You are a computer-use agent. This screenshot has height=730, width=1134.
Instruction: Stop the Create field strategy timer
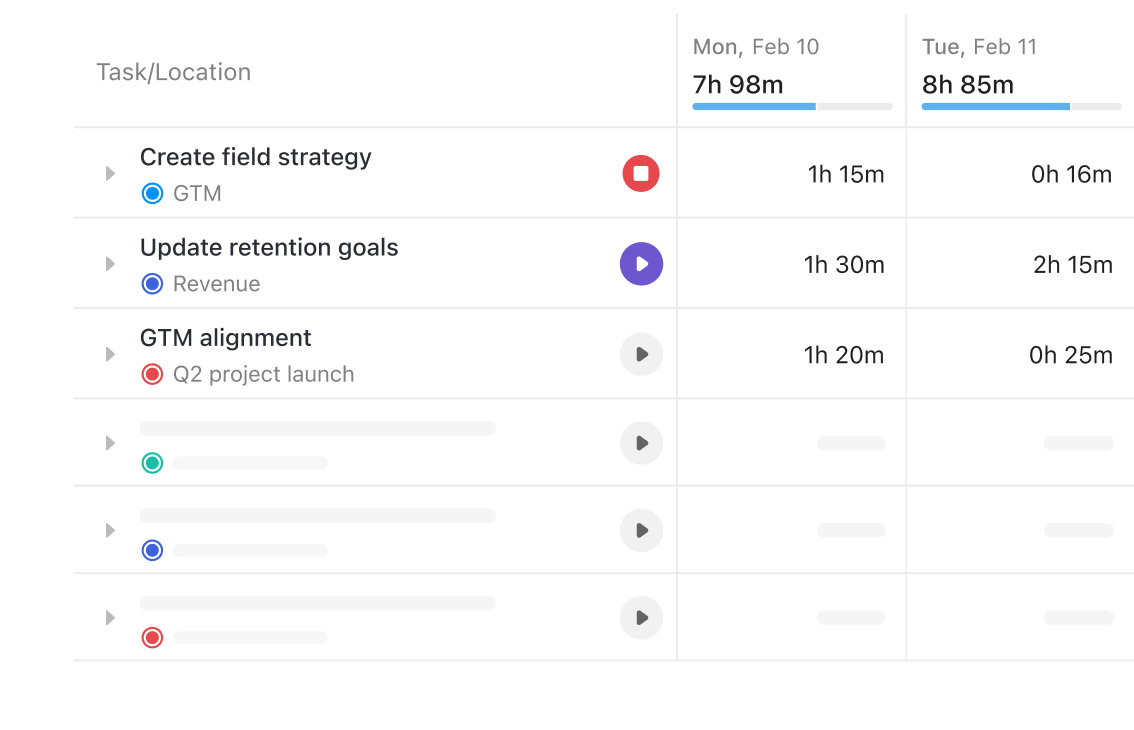641,174
